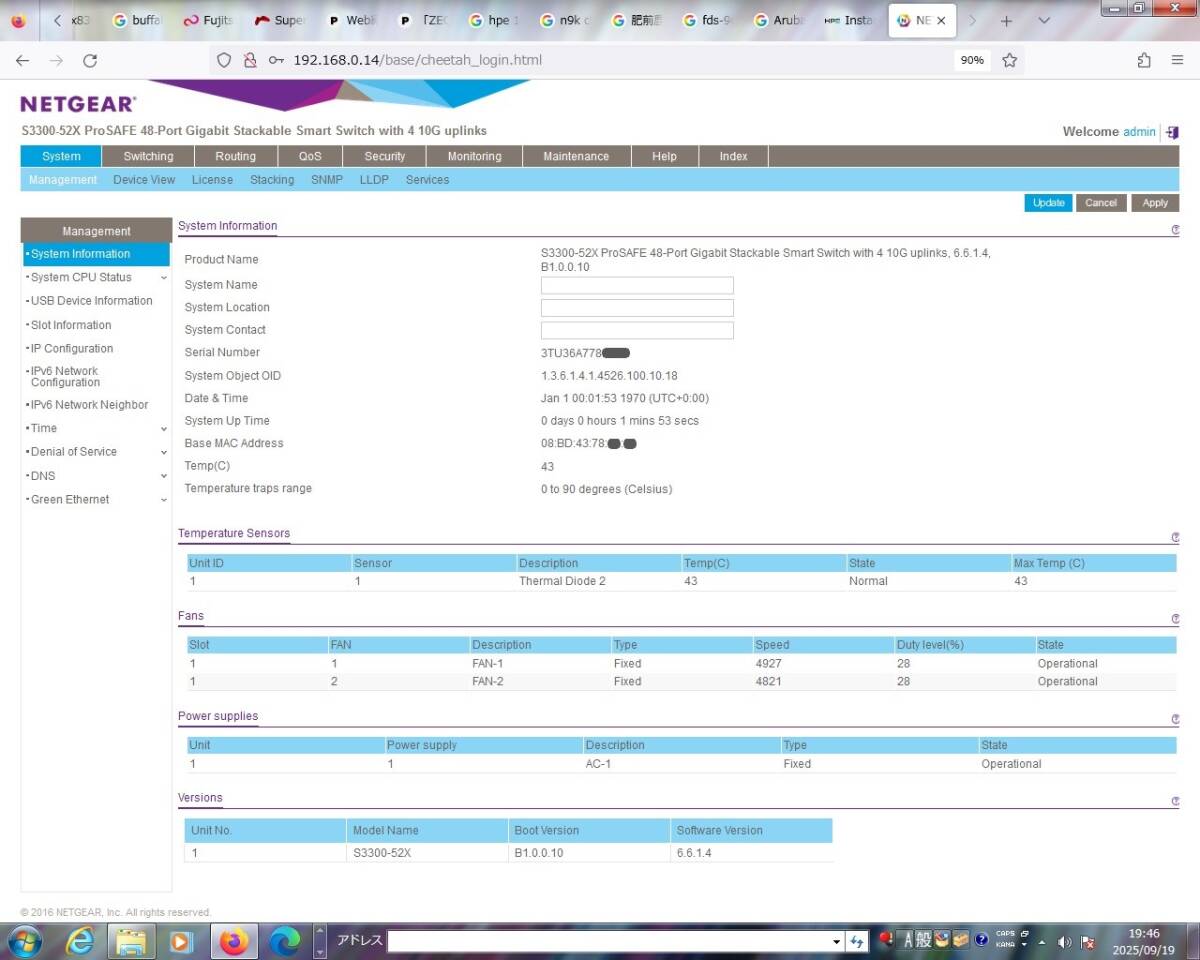Bookmark this page with star icon

[x=1010, y=60]
